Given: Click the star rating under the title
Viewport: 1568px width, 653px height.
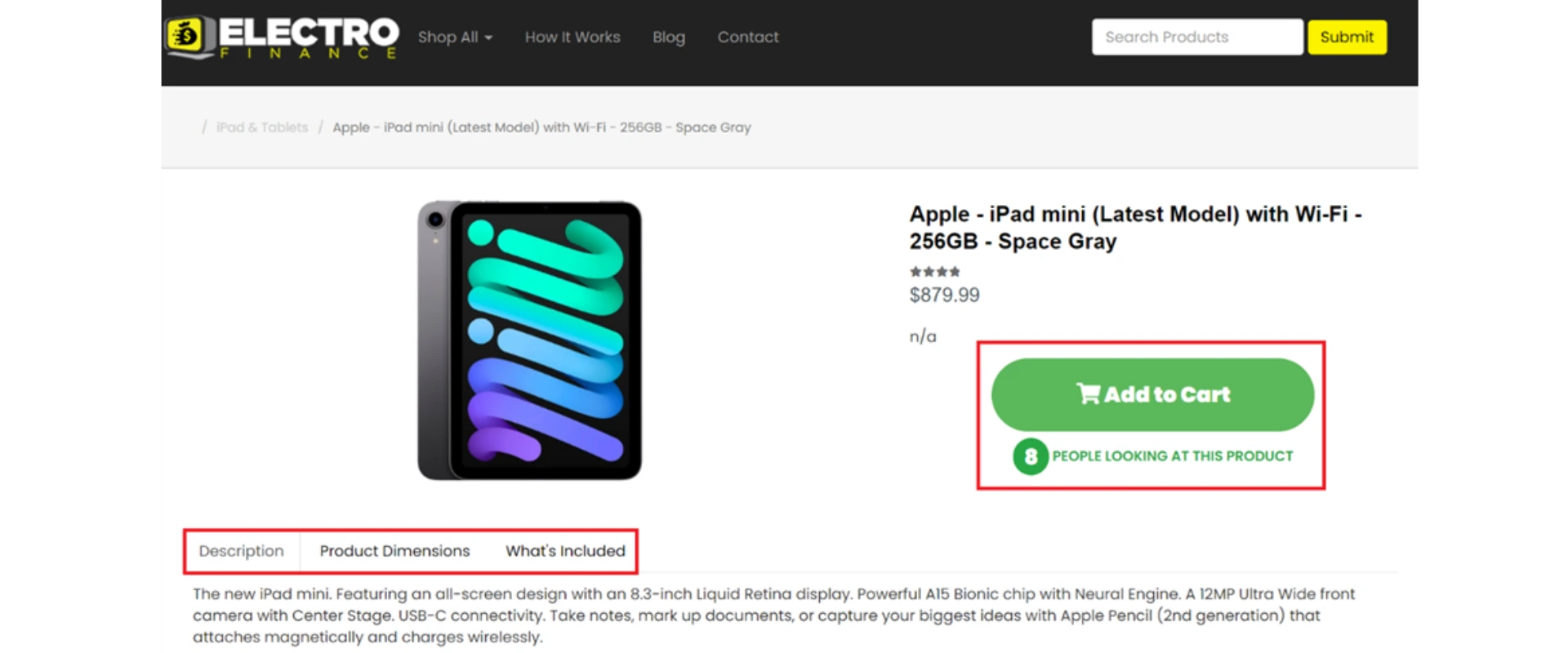Looking at the screenshot, I should tap(935, 272).
